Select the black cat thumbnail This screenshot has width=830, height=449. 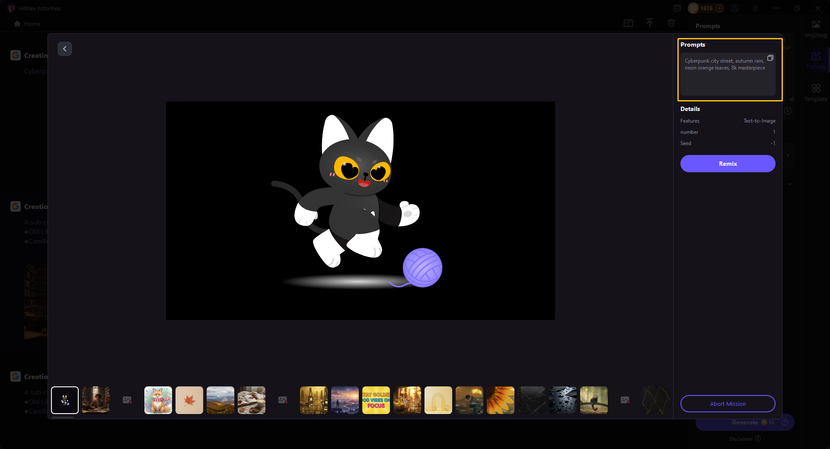65,400
